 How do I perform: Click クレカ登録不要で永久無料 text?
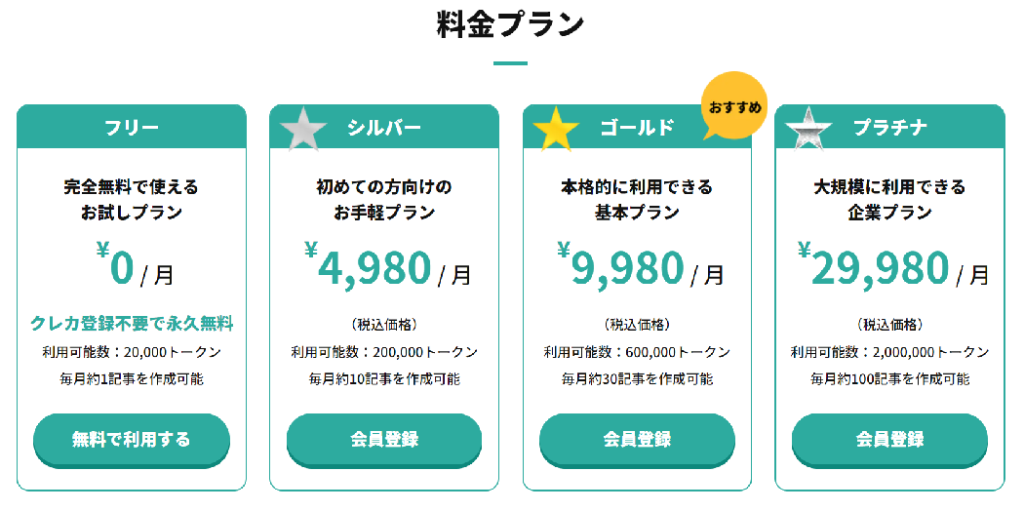point(131,324)
